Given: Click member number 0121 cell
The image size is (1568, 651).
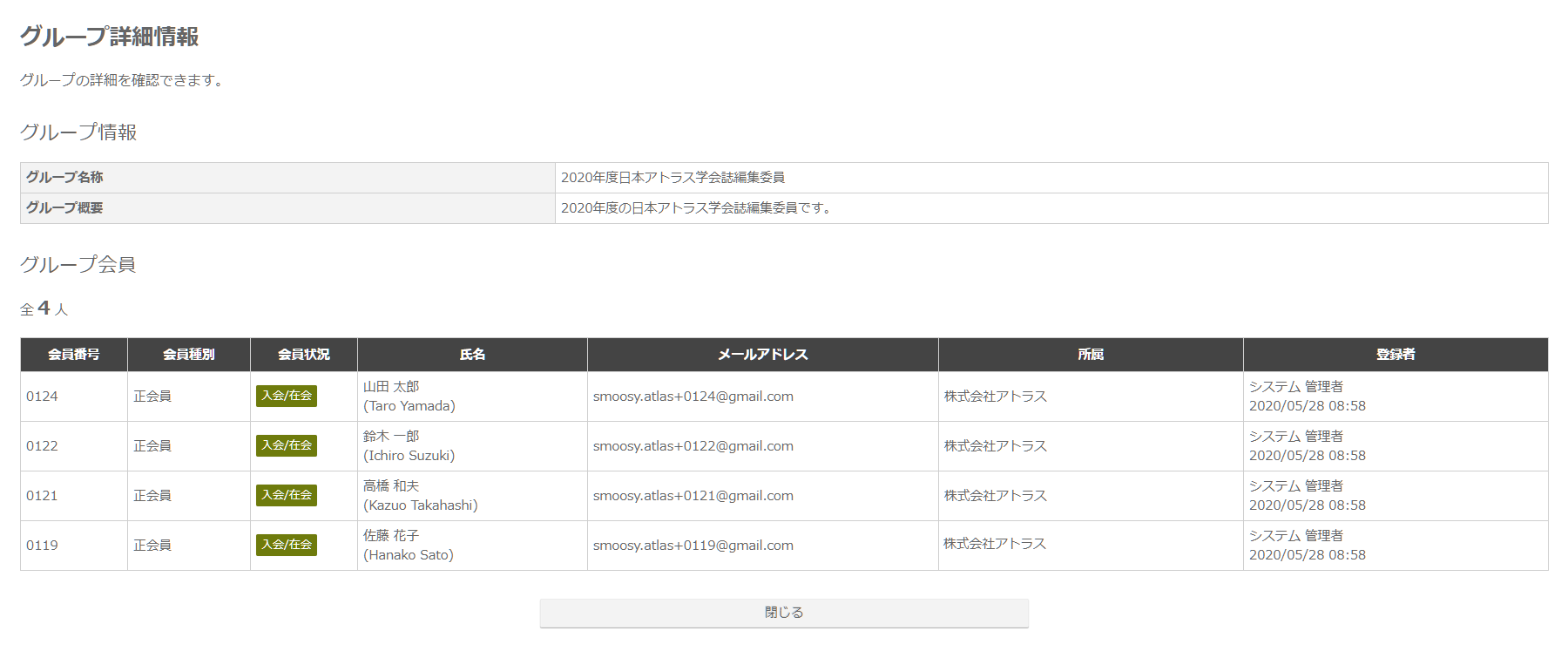Looking at the screenshot, I should (42, 496).
